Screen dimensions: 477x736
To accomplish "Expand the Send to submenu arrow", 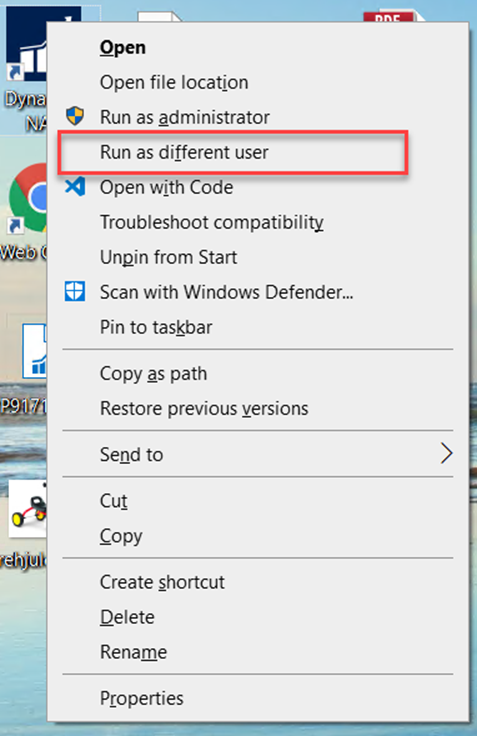I will 446,454.
